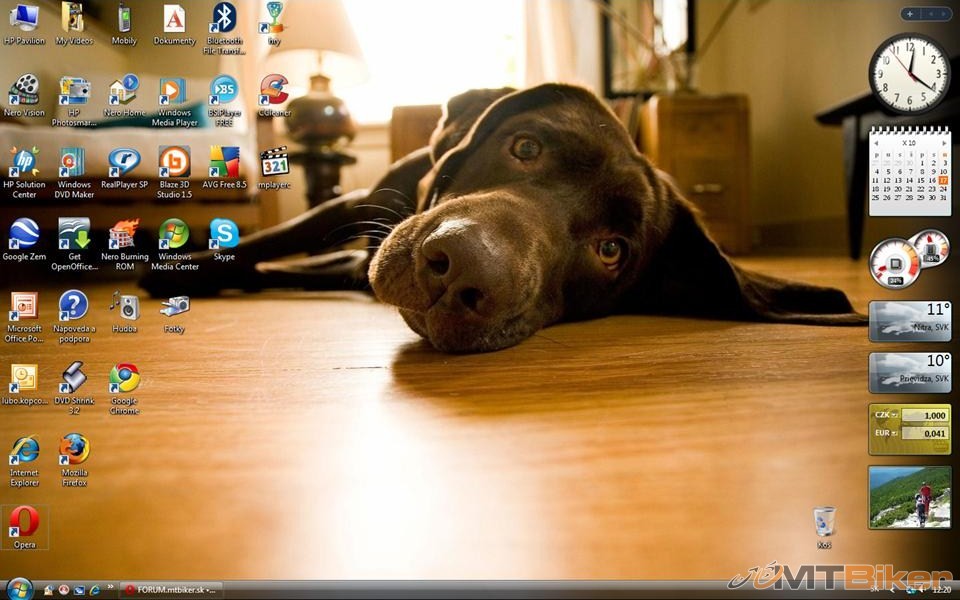Open the Recycle Bin (Kôš)
Screen dimensions: 960x600
point(824,522)
